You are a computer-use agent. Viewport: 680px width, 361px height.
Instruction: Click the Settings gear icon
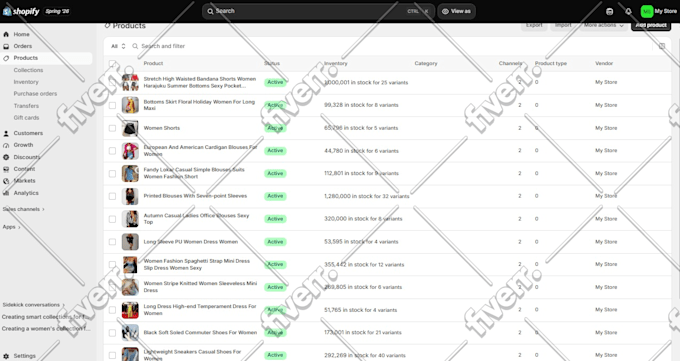pyautogui.click(x=6, y=356)
